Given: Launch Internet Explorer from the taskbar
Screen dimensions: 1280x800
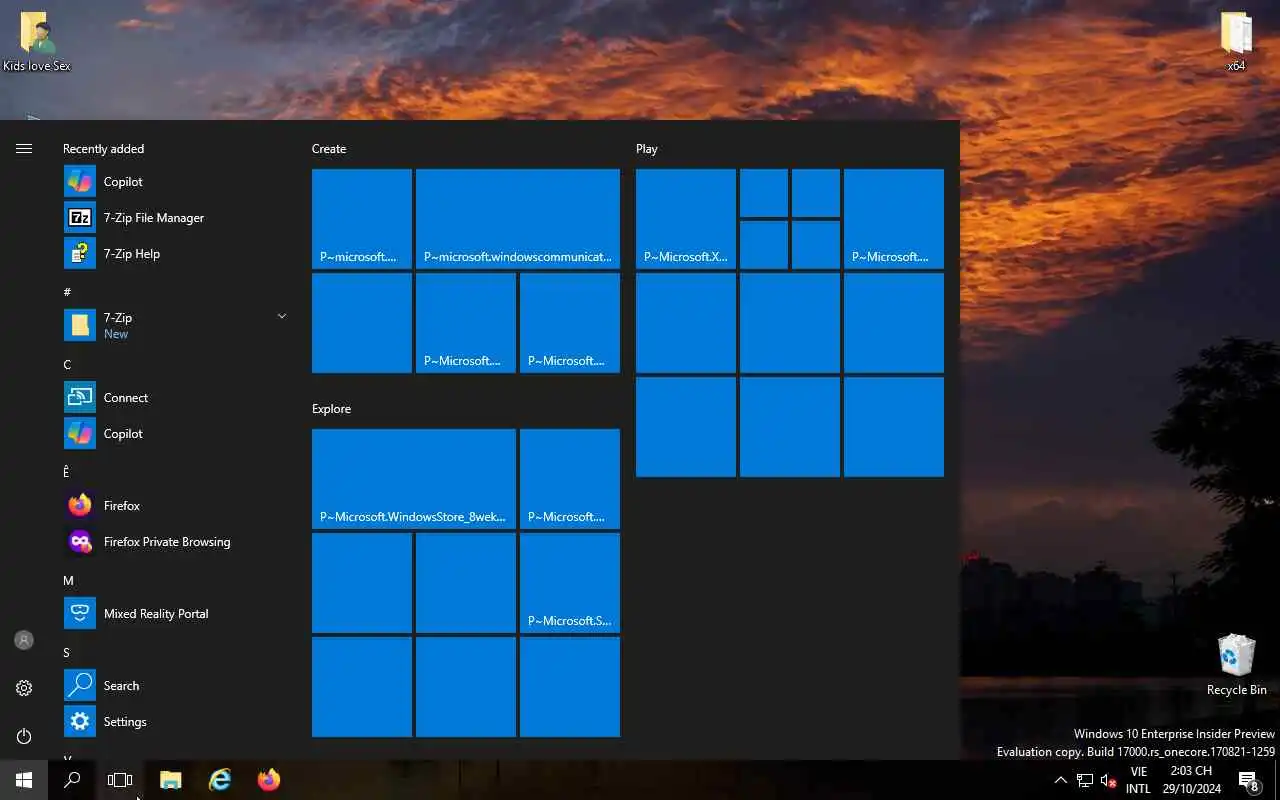Looking at the screenshot, I should tap(219, 780).
